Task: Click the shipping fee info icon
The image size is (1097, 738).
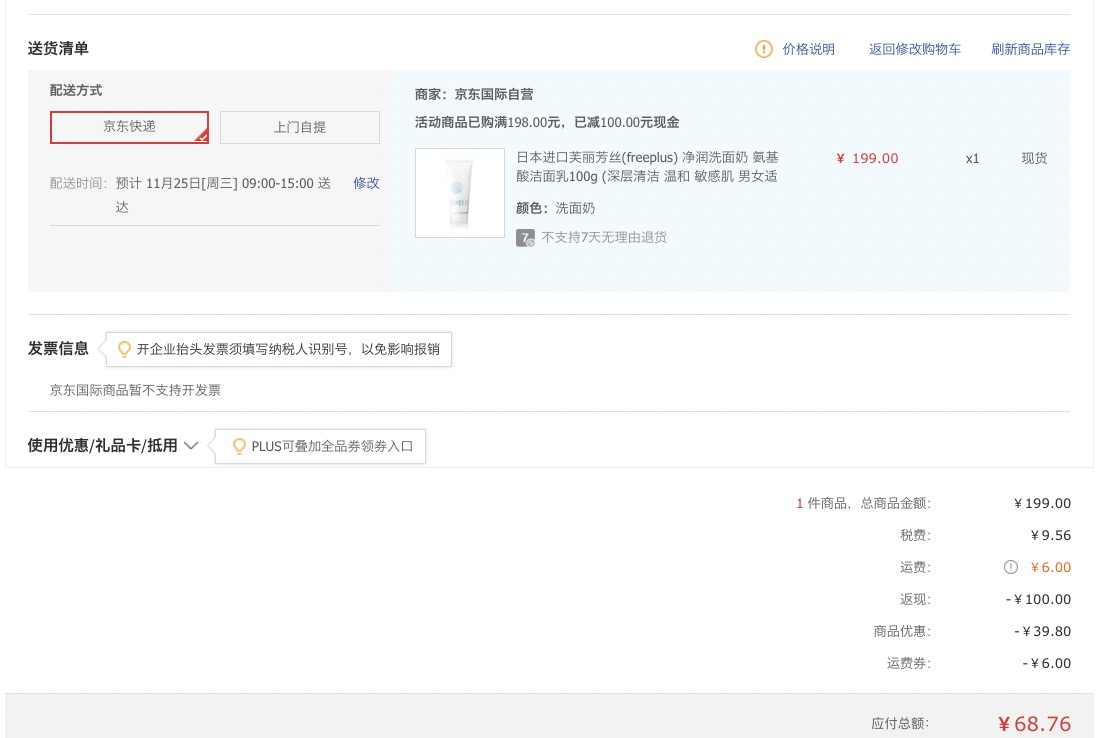Action: [x=1011, y=567]
